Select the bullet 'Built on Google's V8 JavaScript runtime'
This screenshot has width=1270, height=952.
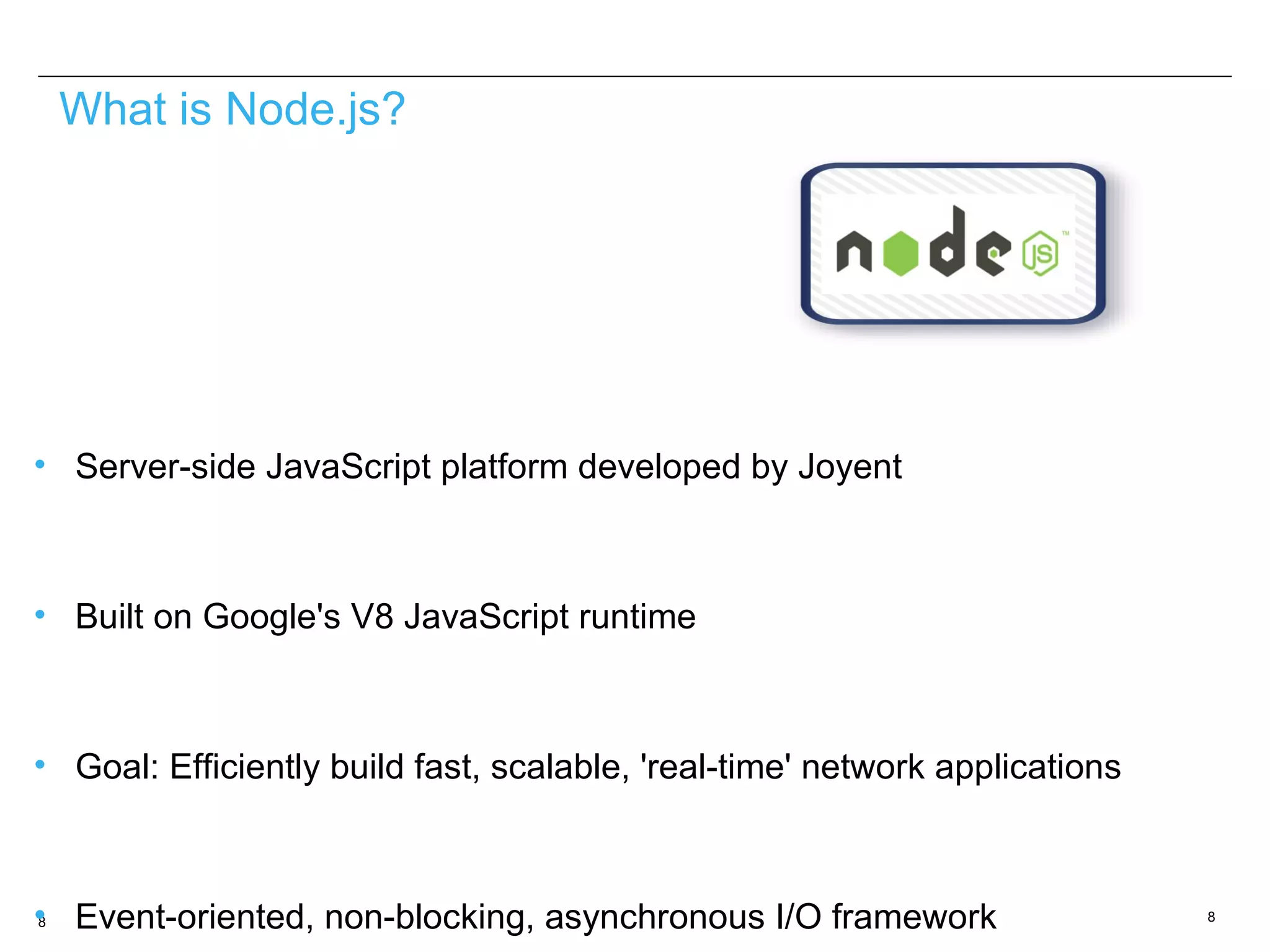click(385, 617)
